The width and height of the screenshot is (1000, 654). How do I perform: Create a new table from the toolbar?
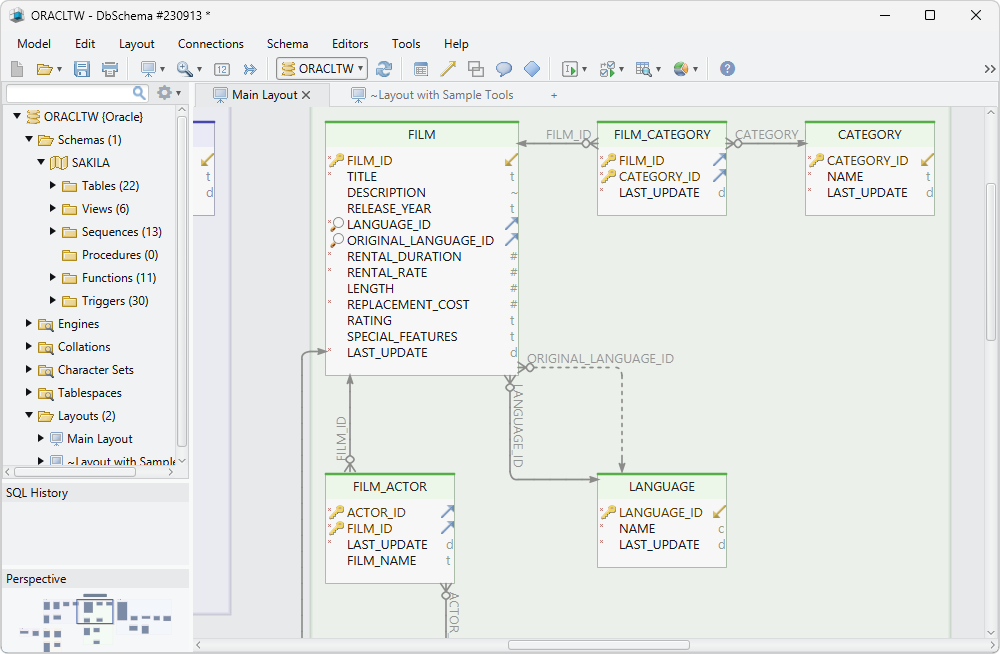pyautogui.click(x=421, y=69)
